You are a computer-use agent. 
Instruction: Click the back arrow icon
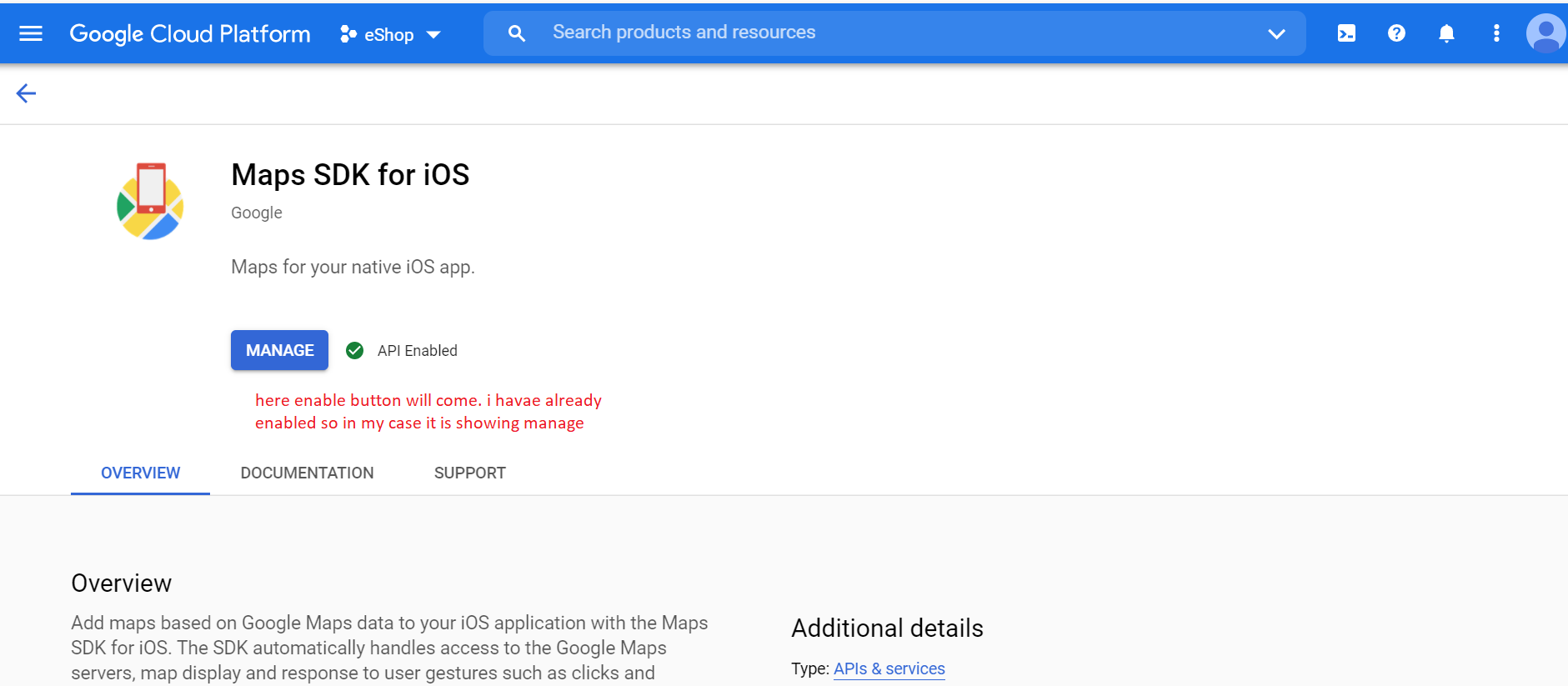click(26, 93)
